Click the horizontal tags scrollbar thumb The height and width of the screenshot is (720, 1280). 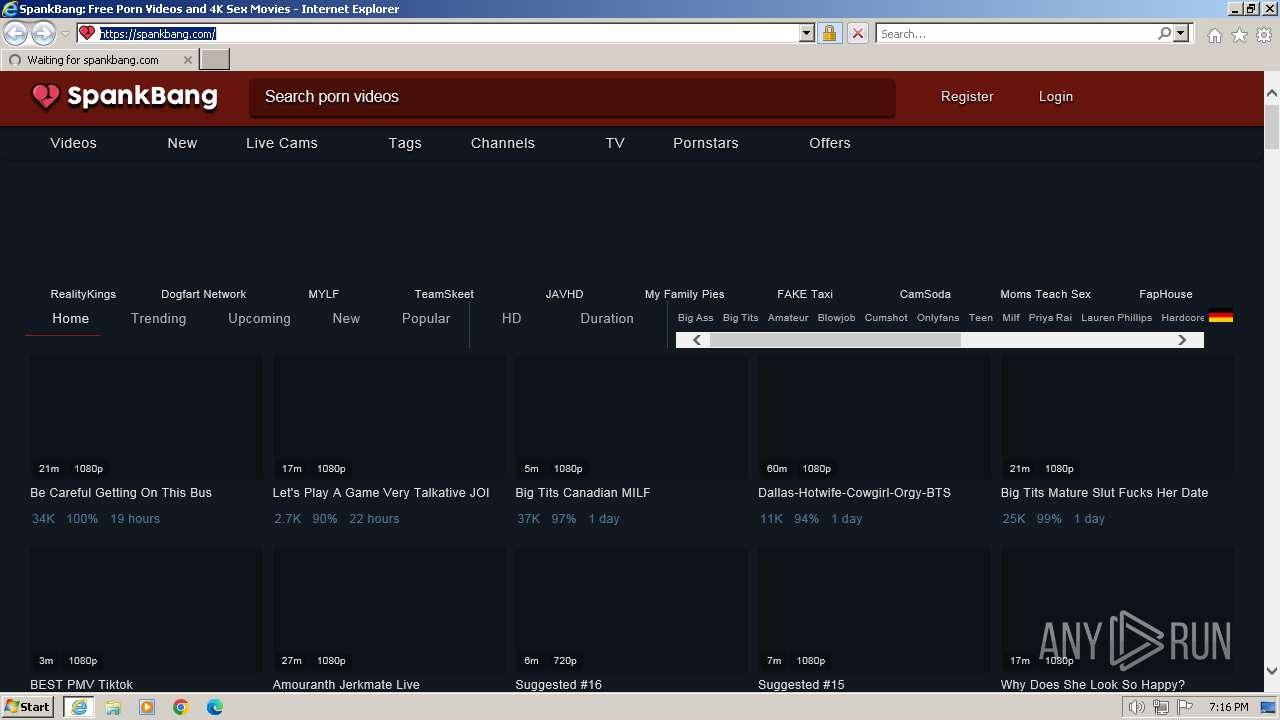point(835,340)
